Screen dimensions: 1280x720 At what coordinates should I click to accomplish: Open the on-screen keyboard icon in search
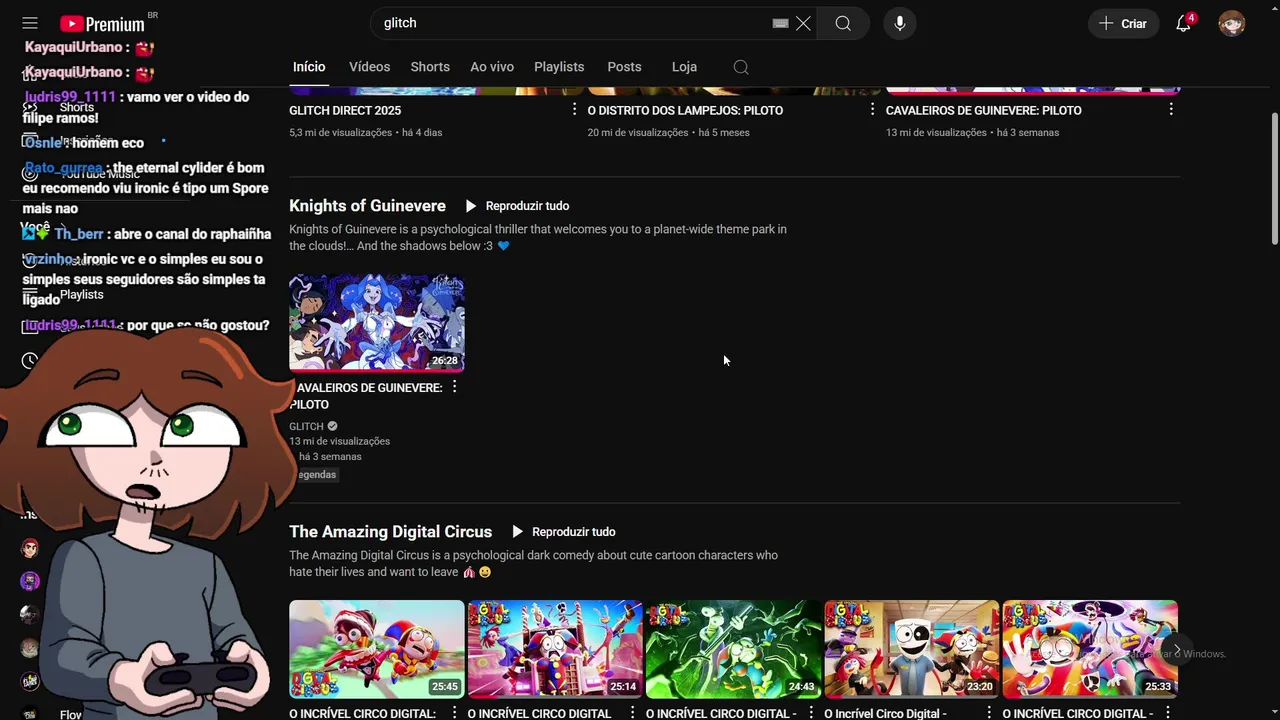(781, 23)
